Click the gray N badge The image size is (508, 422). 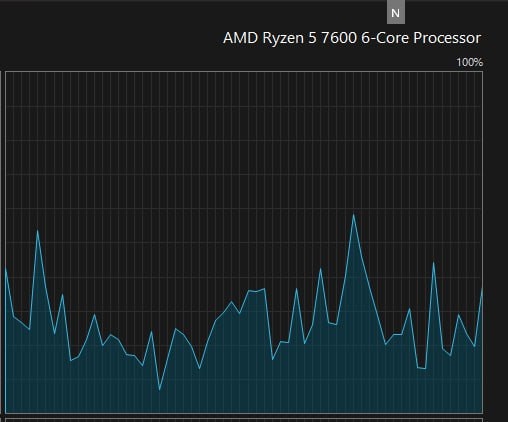click(x=396, y=12)
